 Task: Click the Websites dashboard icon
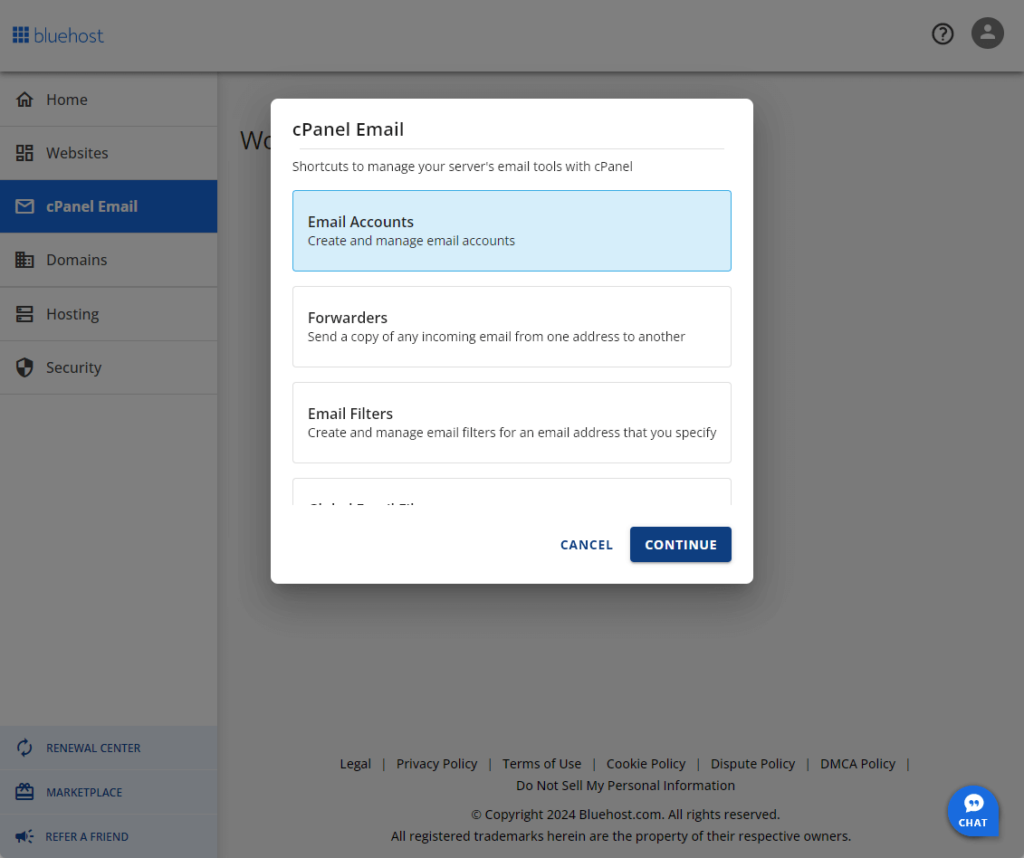[x=25, y=153]
